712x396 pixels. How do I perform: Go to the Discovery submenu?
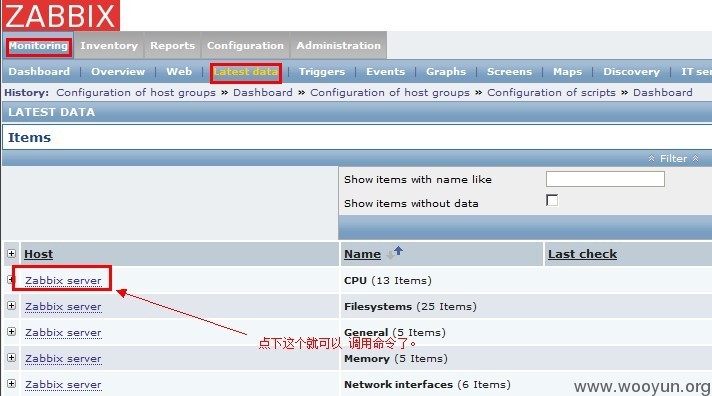tap(632, 72)
